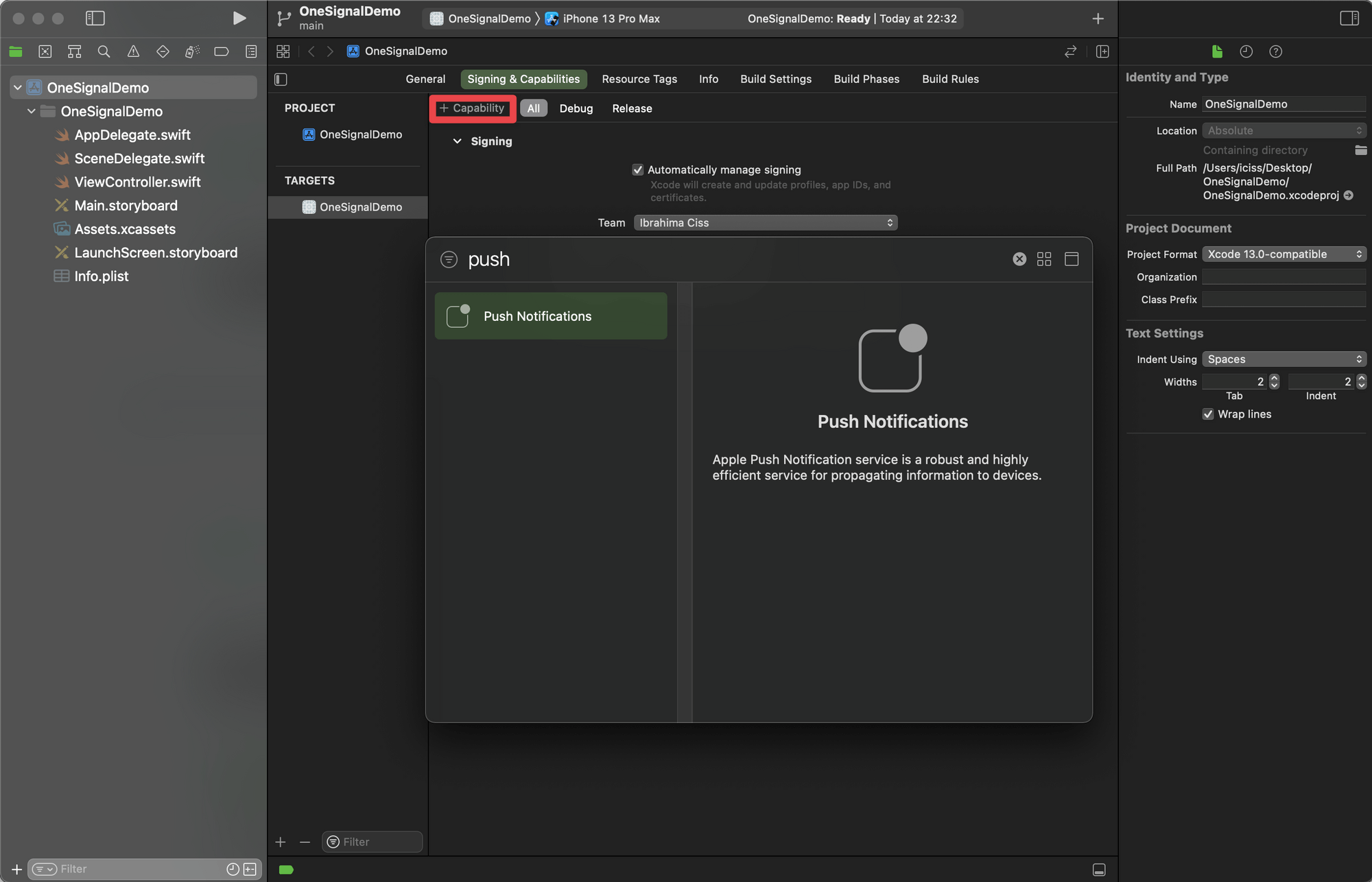
Task: Open the Find navigator magnifier icon
Action: (x=104, y=51)
